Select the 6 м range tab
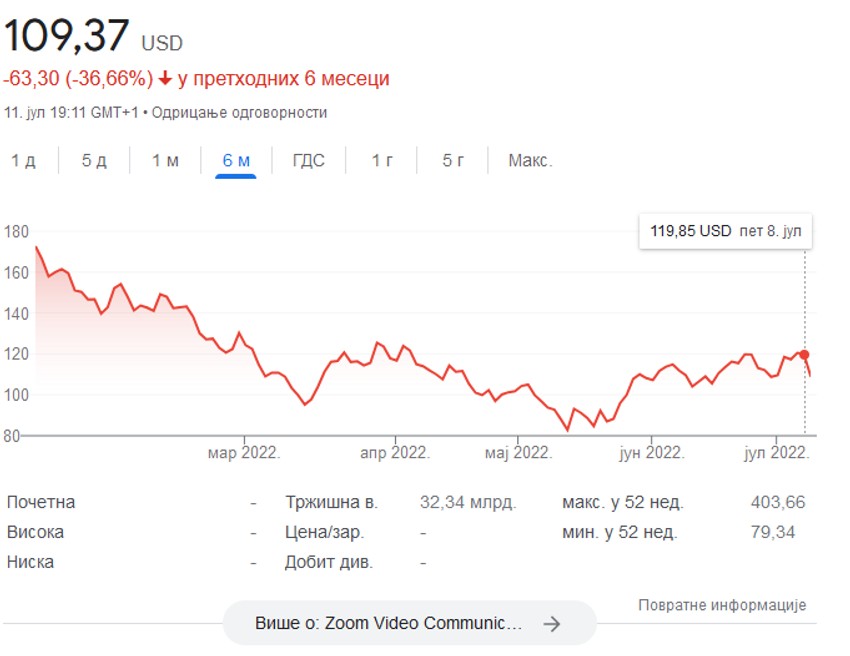This screenshot has height=656, width=850. 236,161
